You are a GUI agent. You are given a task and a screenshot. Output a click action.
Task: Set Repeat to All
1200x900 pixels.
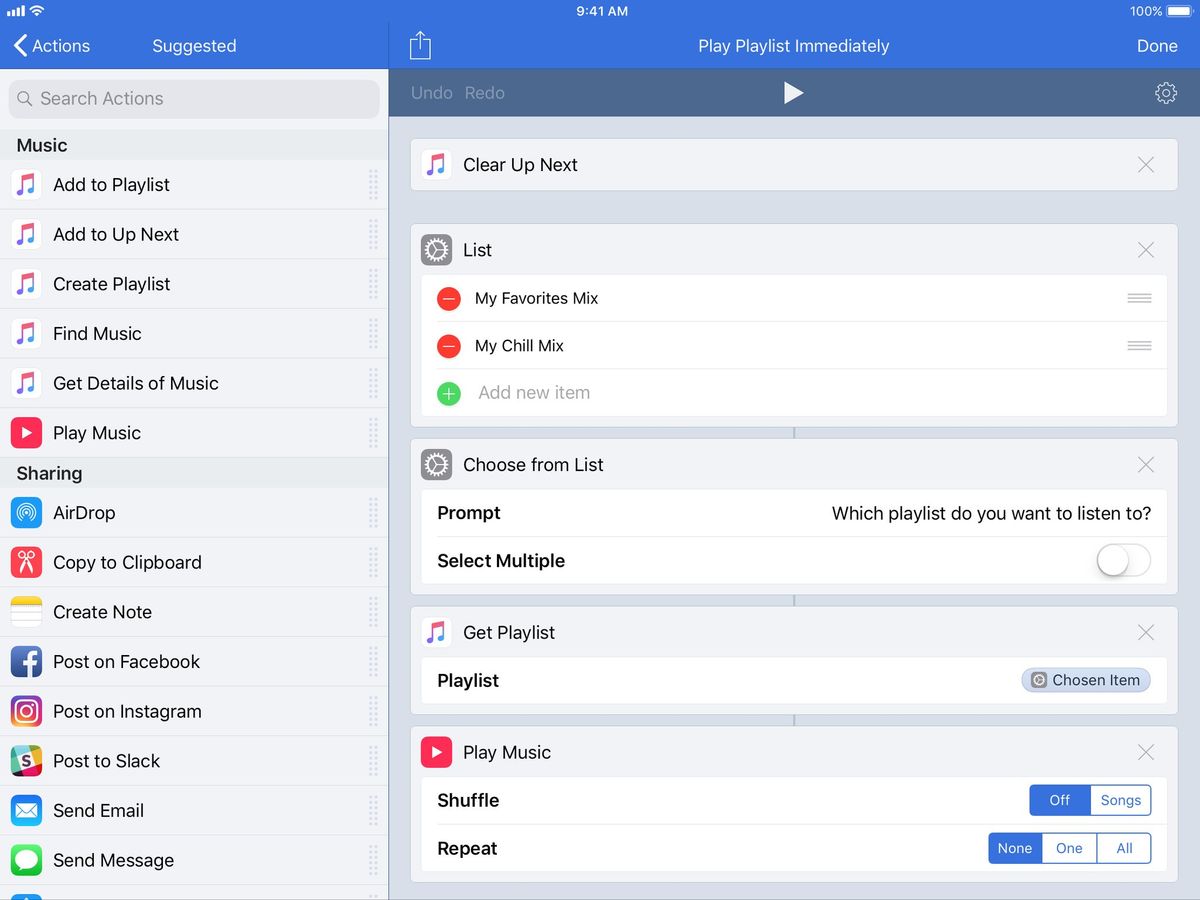(x=1124, y=848)
